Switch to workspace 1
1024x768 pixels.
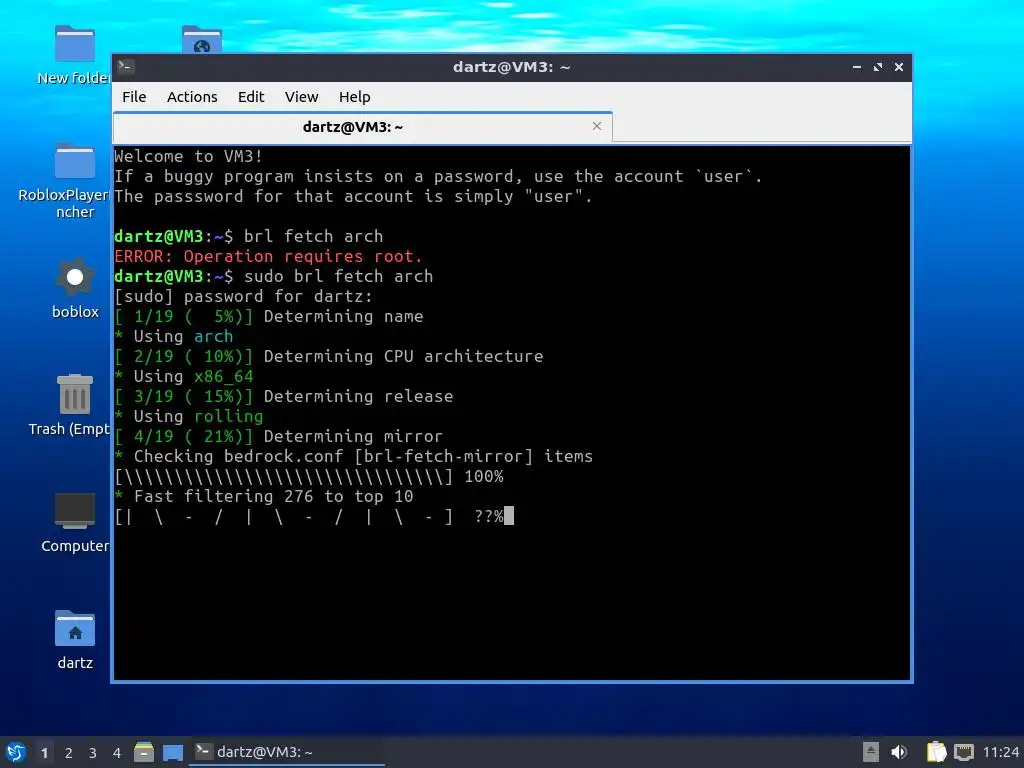tap(44, 753)
